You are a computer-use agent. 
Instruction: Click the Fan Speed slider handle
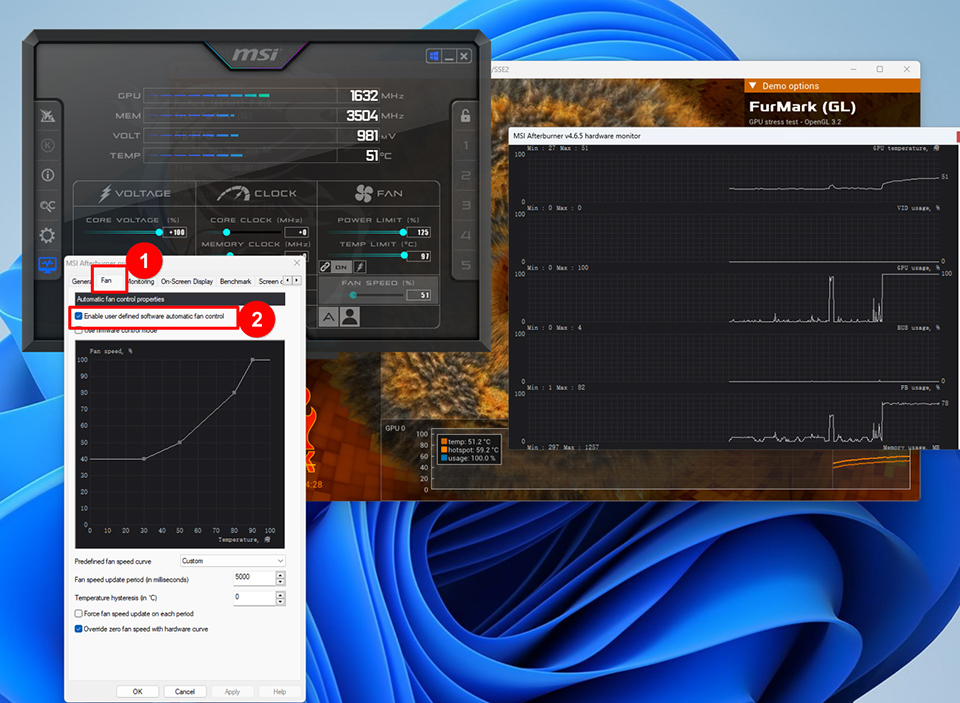(354, 296)
